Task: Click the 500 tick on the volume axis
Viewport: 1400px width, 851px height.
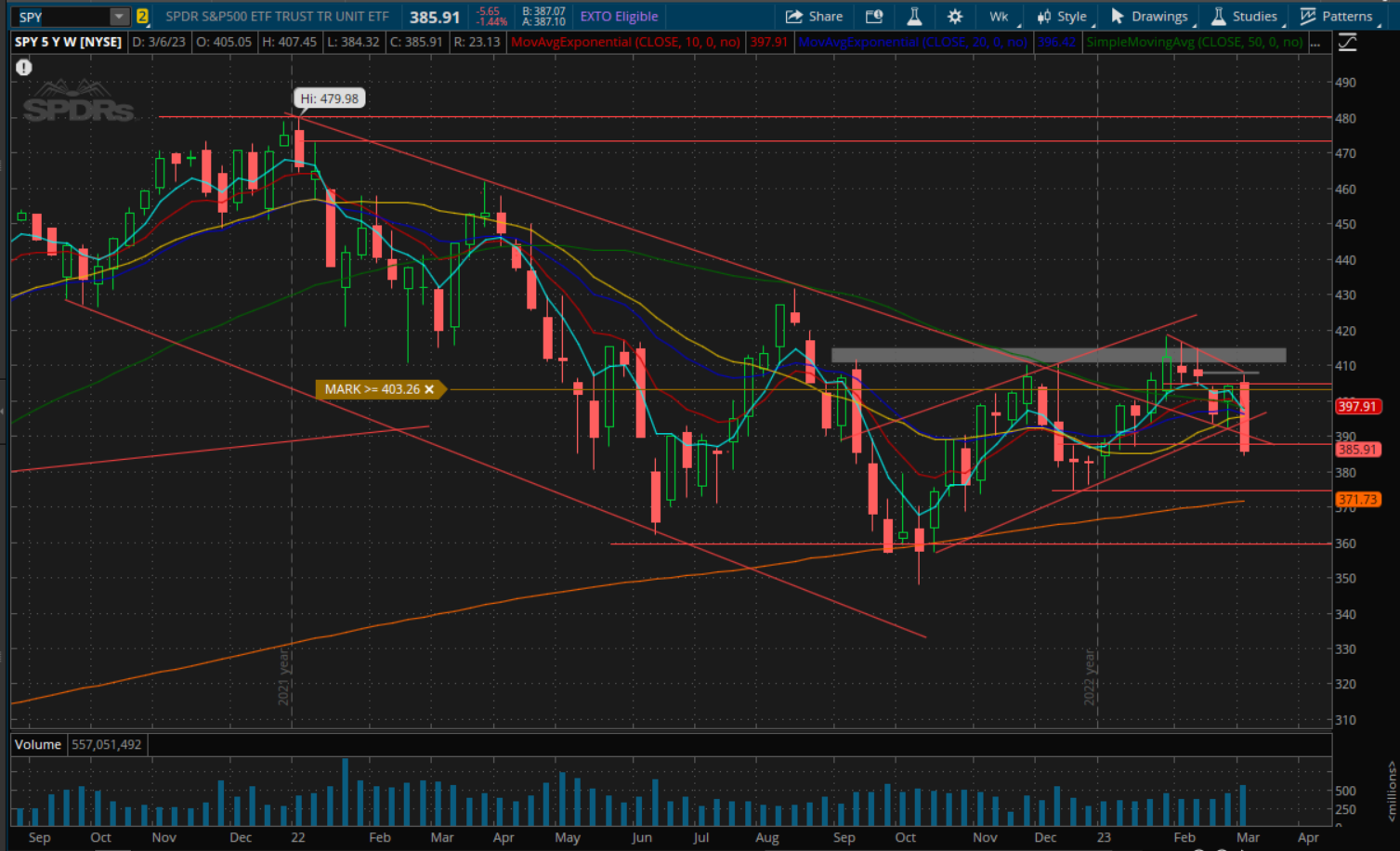Action: point(1345,791)
